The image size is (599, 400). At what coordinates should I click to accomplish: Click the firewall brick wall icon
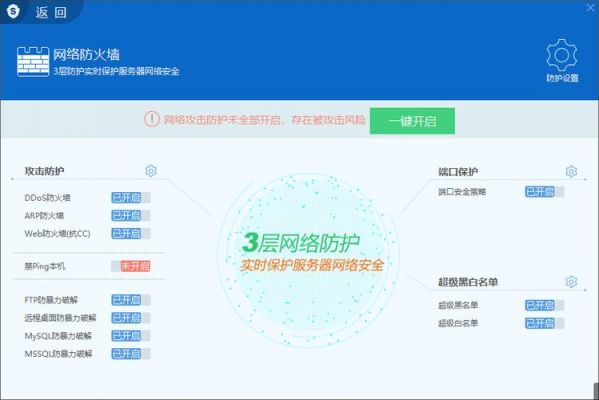[x=33, y=62]
